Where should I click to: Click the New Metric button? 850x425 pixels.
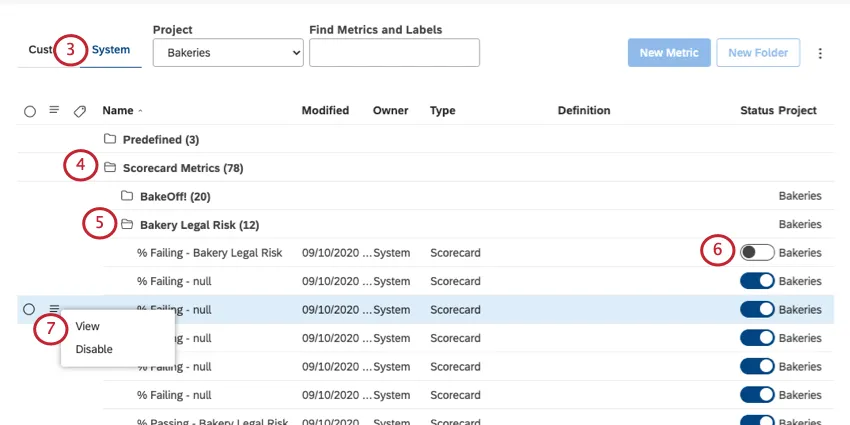pos(669,53)
